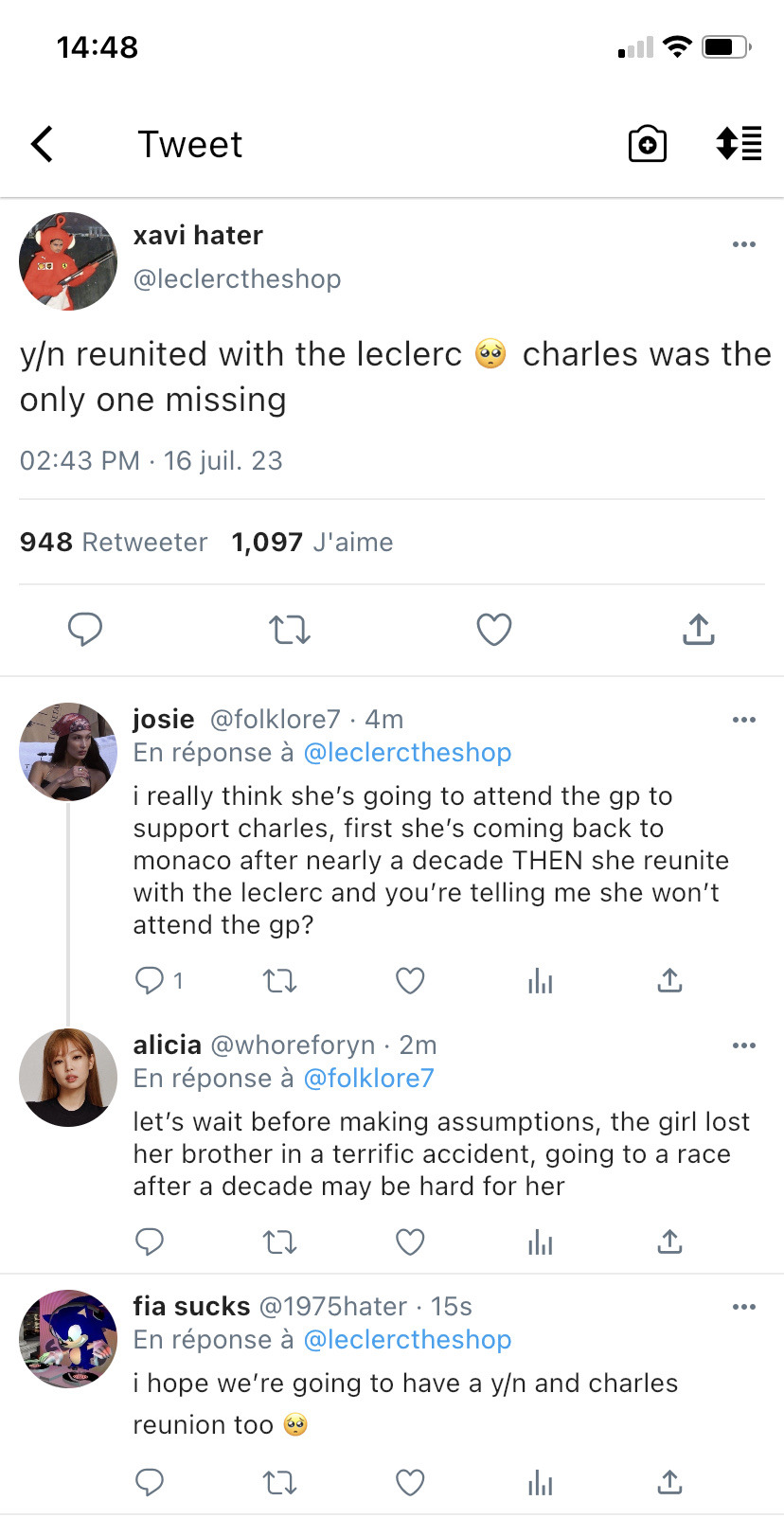Like the reply from fia sucks
Screen dimensions: 784x1518
410,1482
